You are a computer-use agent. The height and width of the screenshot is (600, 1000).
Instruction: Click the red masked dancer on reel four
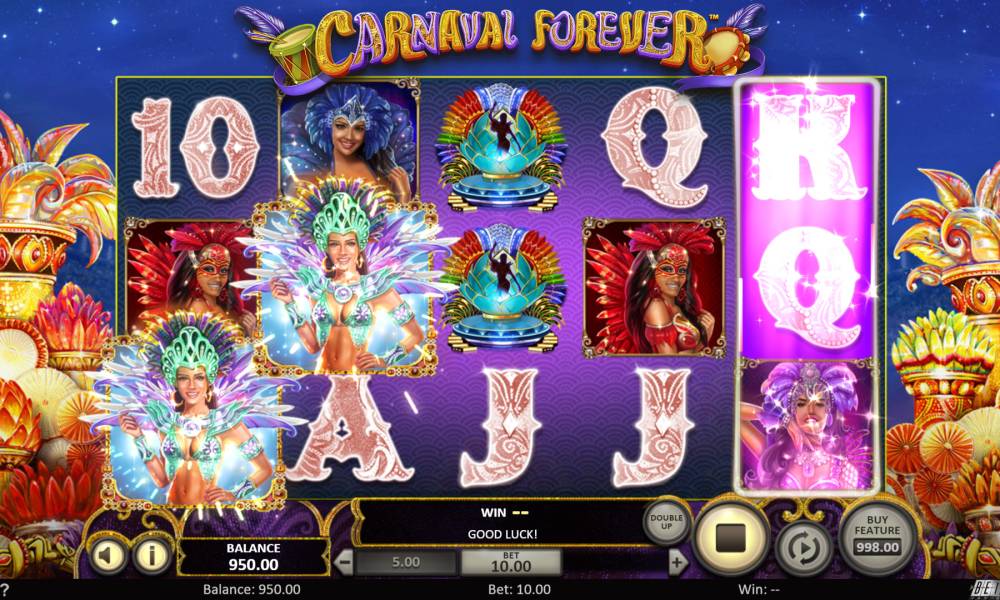[x=655, y=288]
